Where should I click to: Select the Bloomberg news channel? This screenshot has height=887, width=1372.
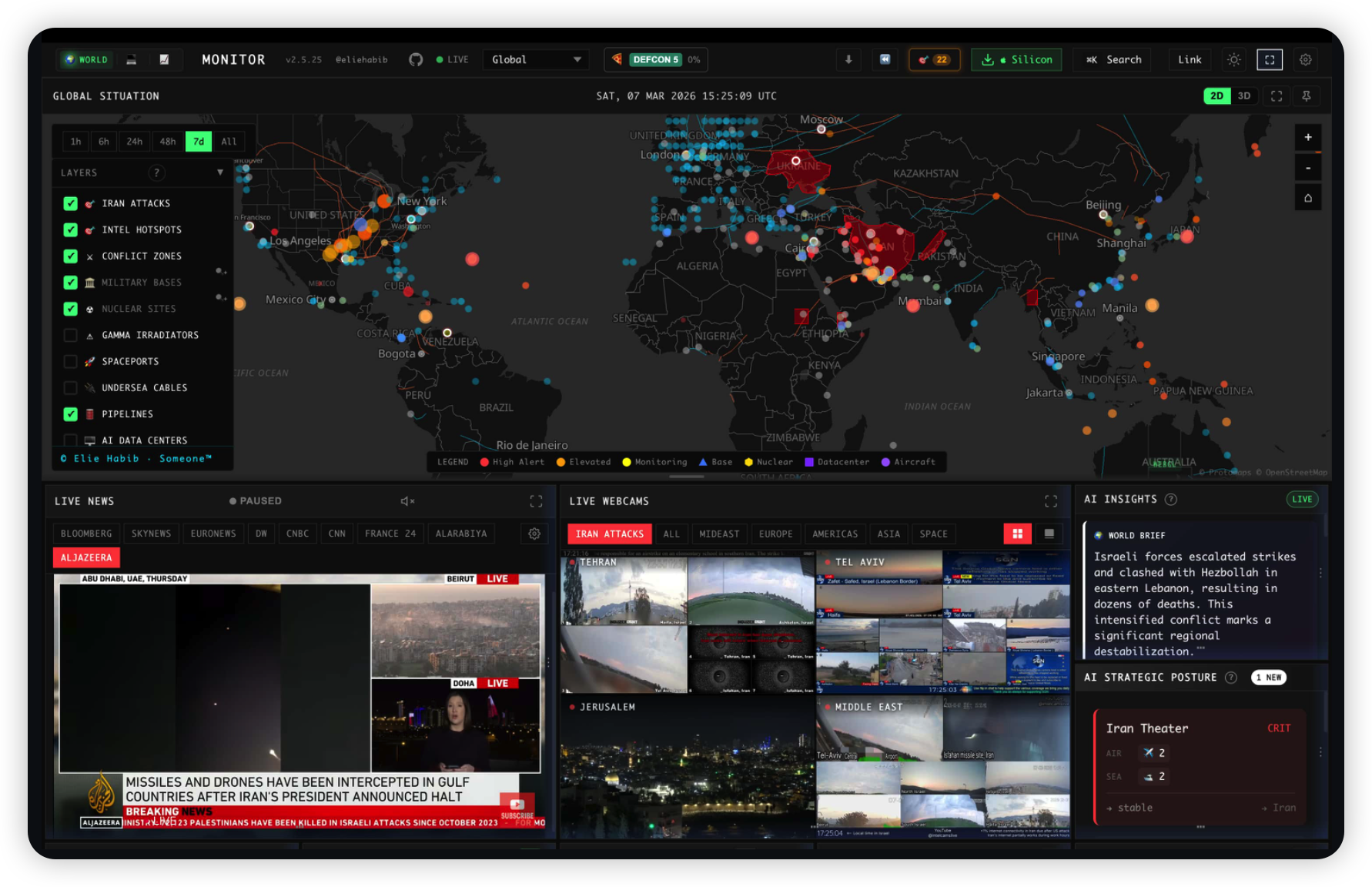[x=86, y=534]
